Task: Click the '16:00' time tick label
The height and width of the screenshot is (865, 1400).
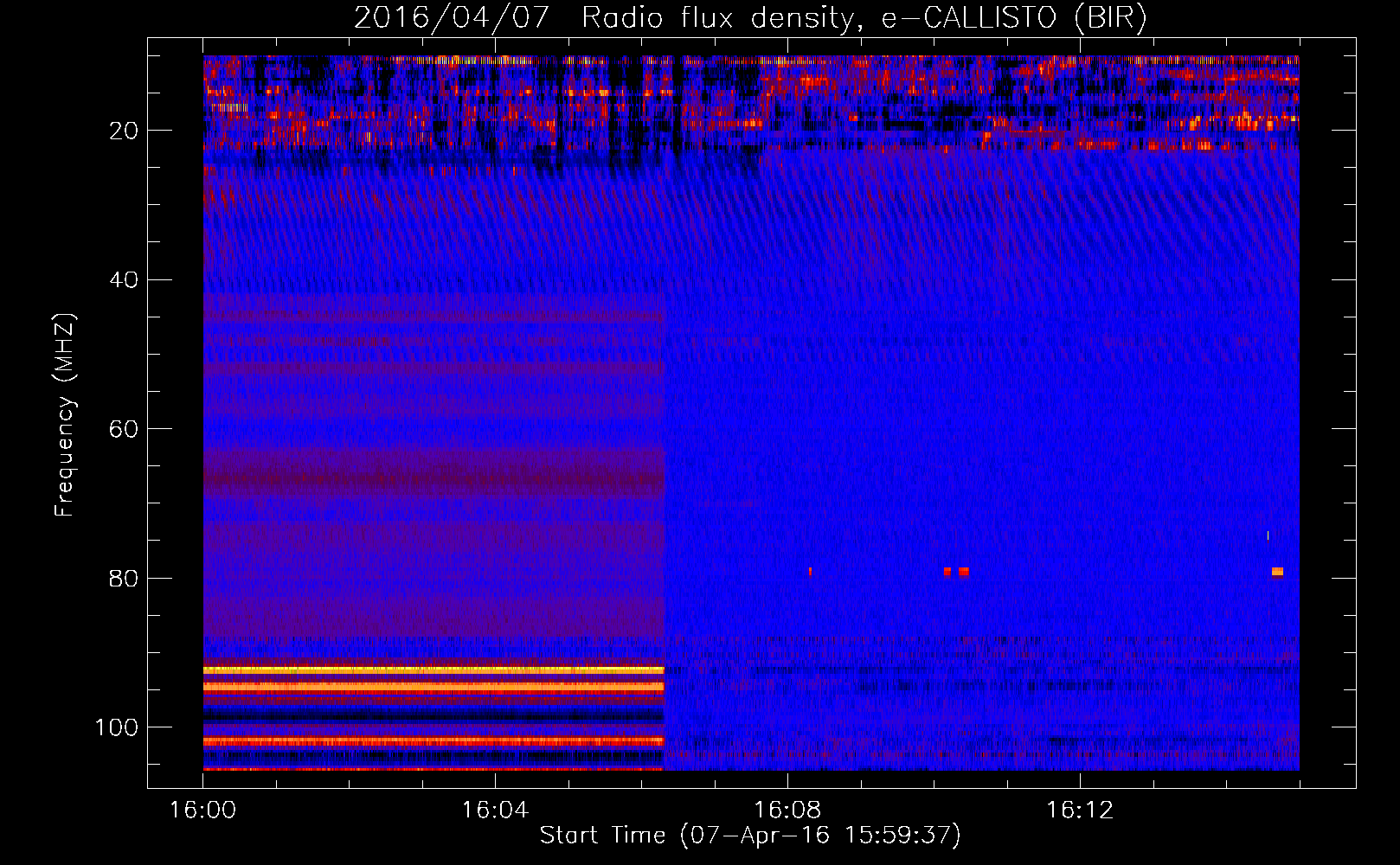Action: pyautogui.click(x=202, y=811)
